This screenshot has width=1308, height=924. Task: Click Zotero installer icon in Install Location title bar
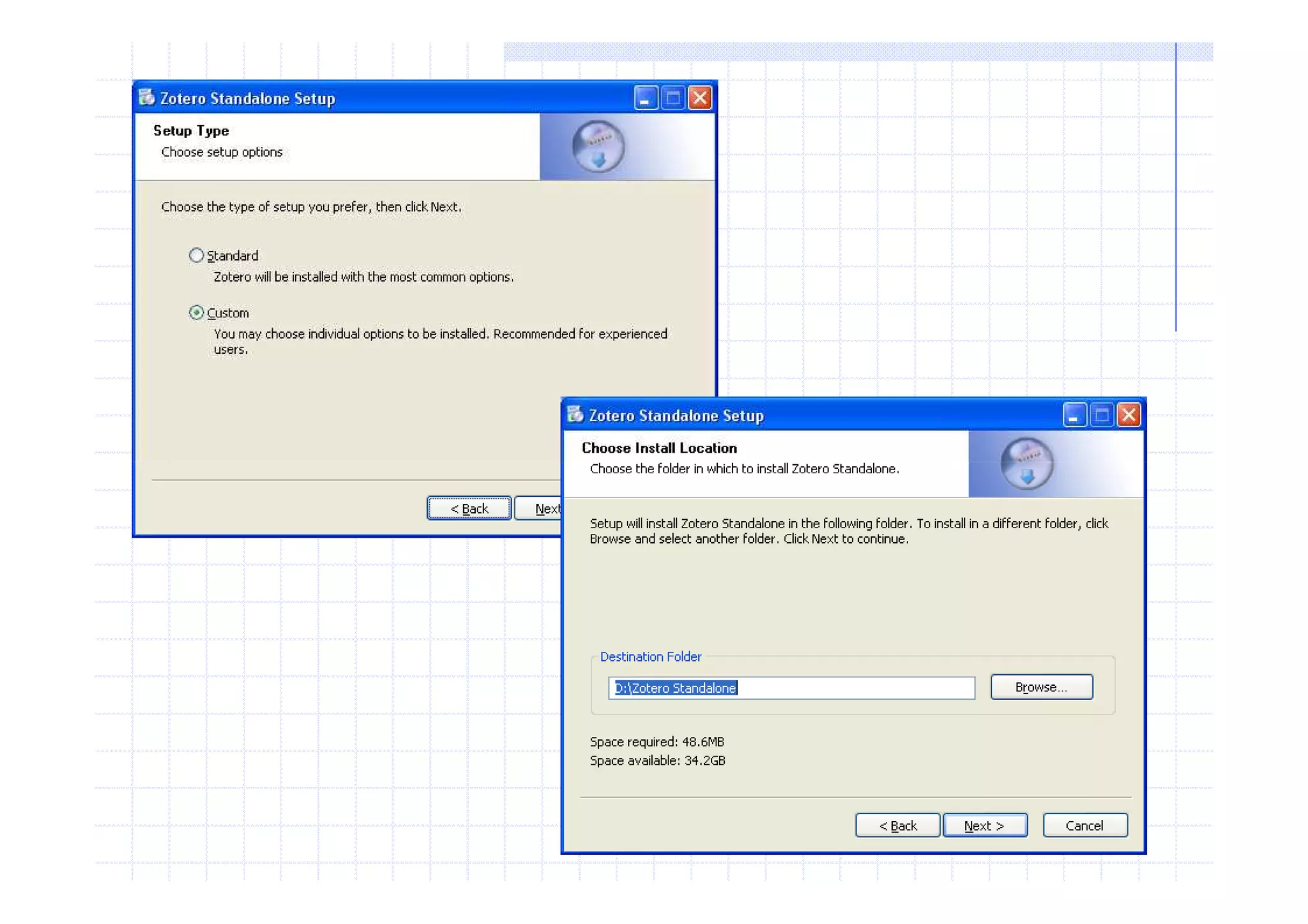[575, 414]
